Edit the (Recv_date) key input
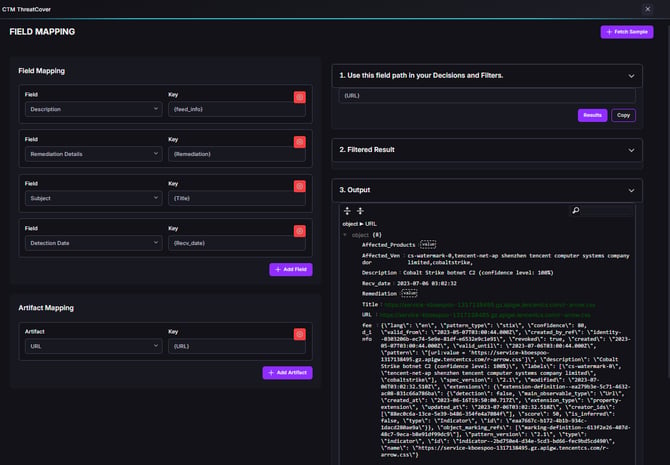Screen dimensions: 670x465 [x=237, y=243]
